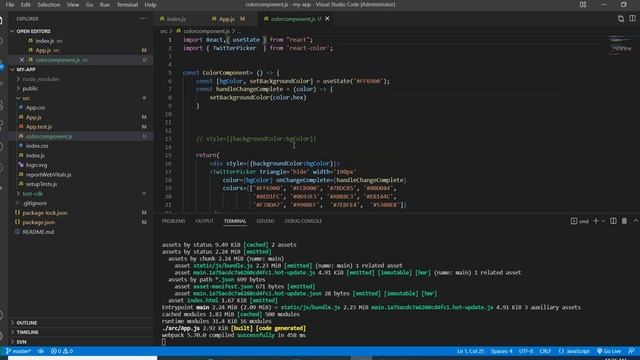
Task: Open errors and warnings count in status bar
Action: [x=62, y=351]
